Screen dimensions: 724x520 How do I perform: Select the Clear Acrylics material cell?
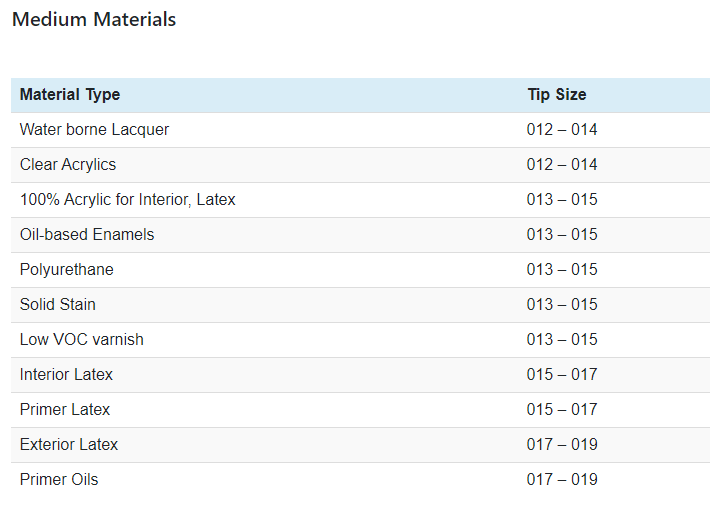[x=68, y=165]
